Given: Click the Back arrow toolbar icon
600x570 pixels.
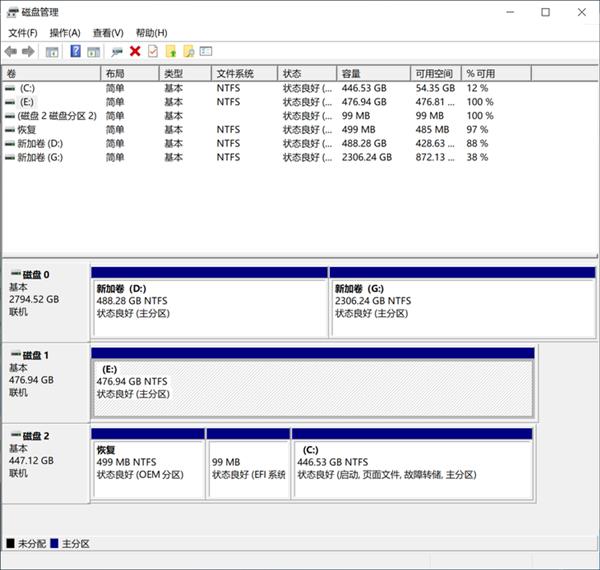Looking at the screenshot, I should click(x=11, y=51).
